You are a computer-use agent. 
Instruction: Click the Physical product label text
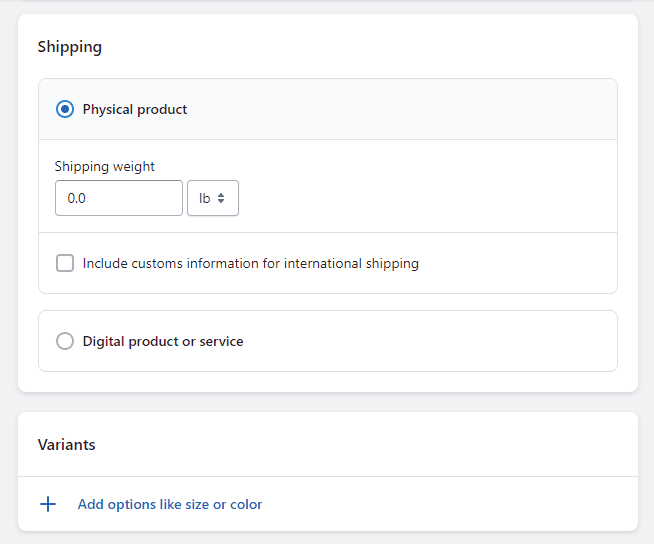135,110
